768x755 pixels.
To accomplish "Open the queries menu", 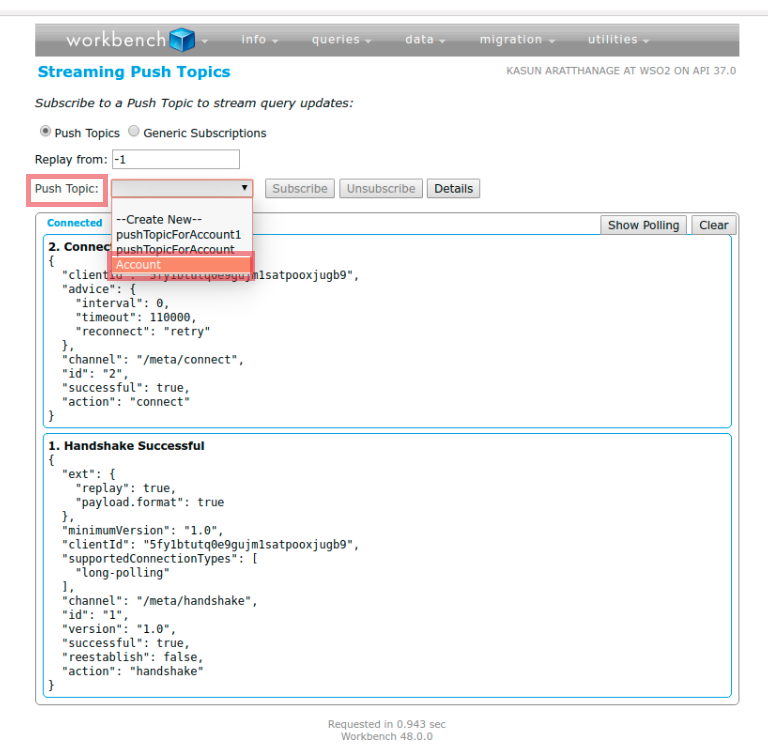I will tap(341, 40).
